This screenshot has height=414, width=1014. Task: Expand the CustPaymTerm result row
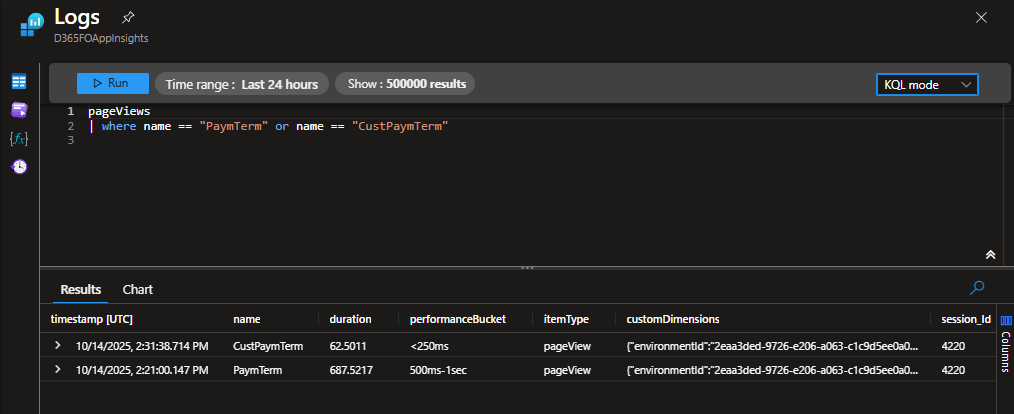point(58,345)
